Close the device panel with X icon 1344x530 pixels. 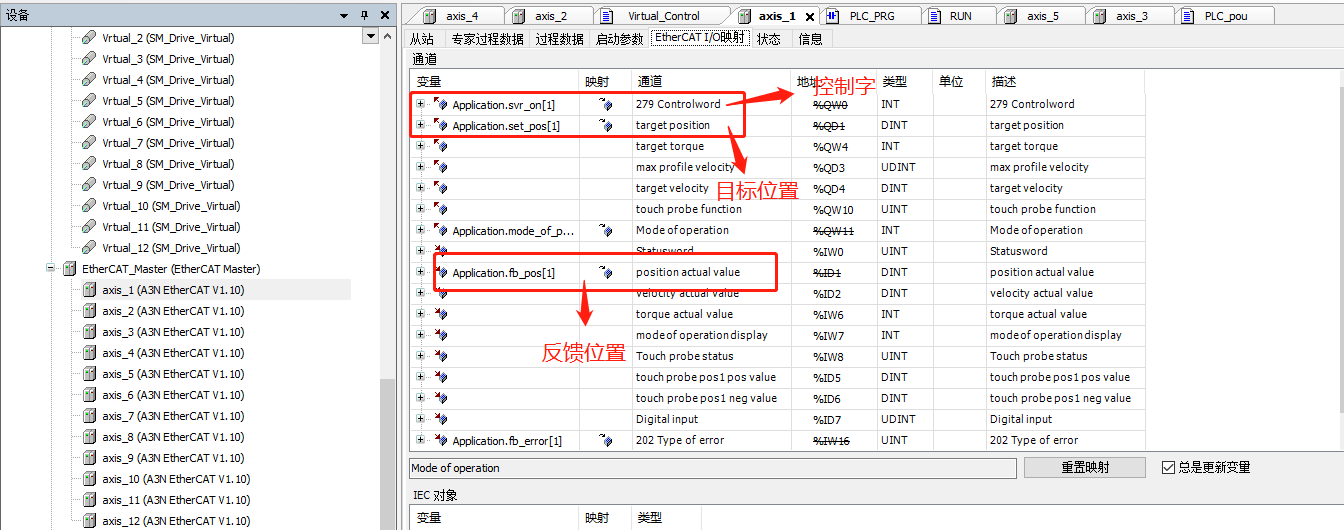point(385,15)
